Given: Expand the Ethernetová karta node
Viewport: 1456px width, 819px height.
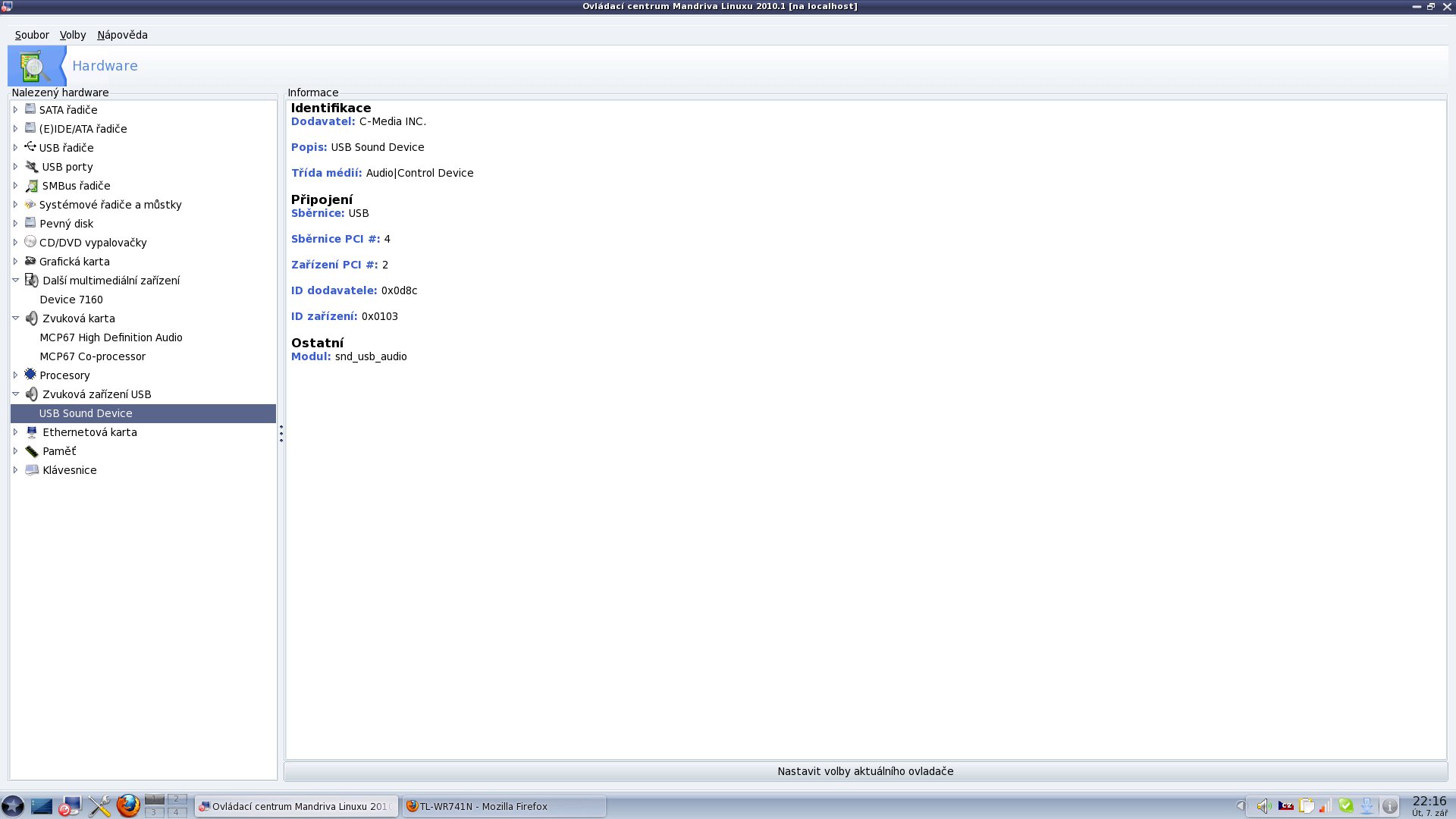Looking at the screenshot, I should point(15,432).
